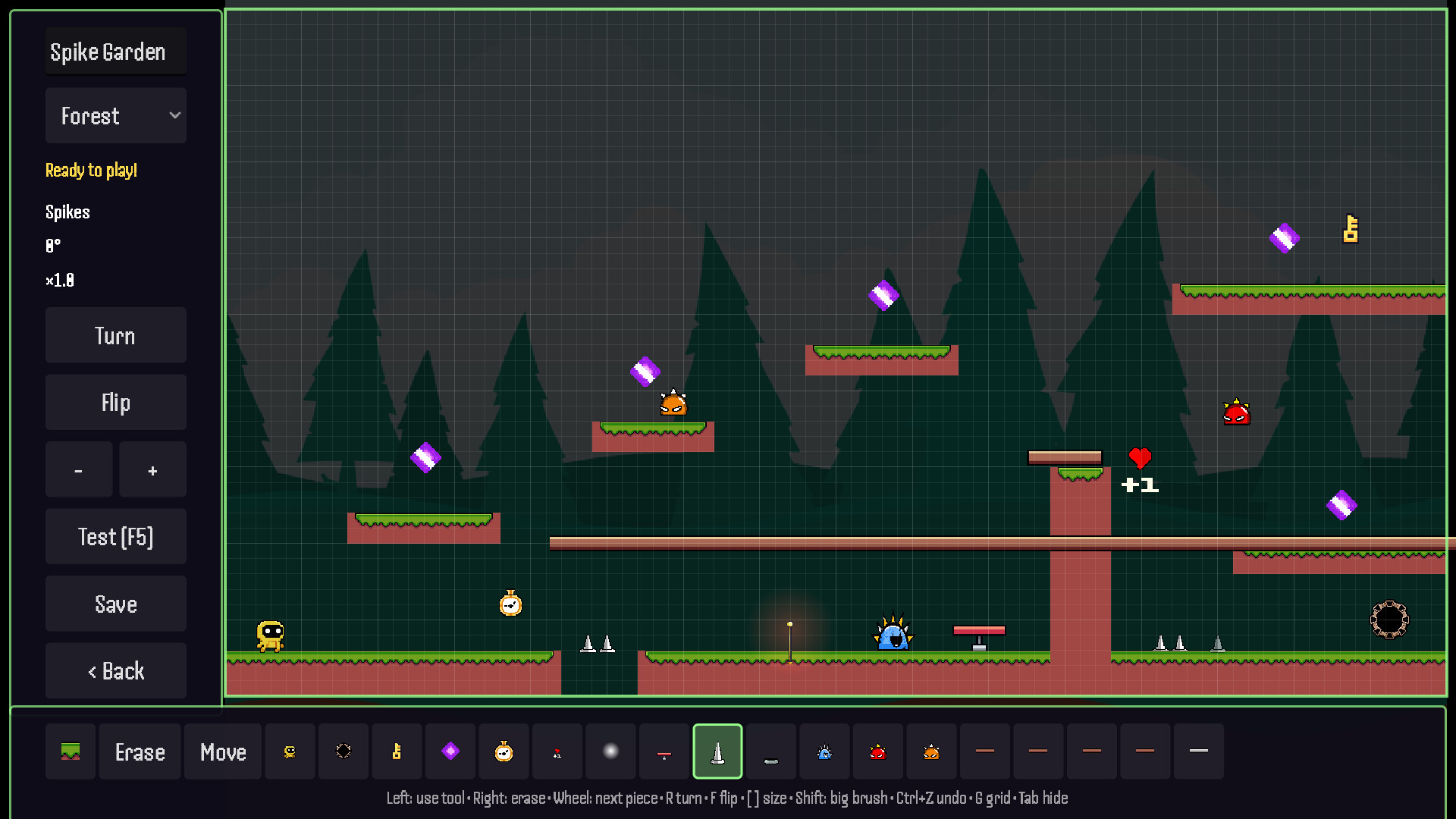Select the orange spiked enemy piece
This screenshot has height=819, width=1456.
[931, 752]
